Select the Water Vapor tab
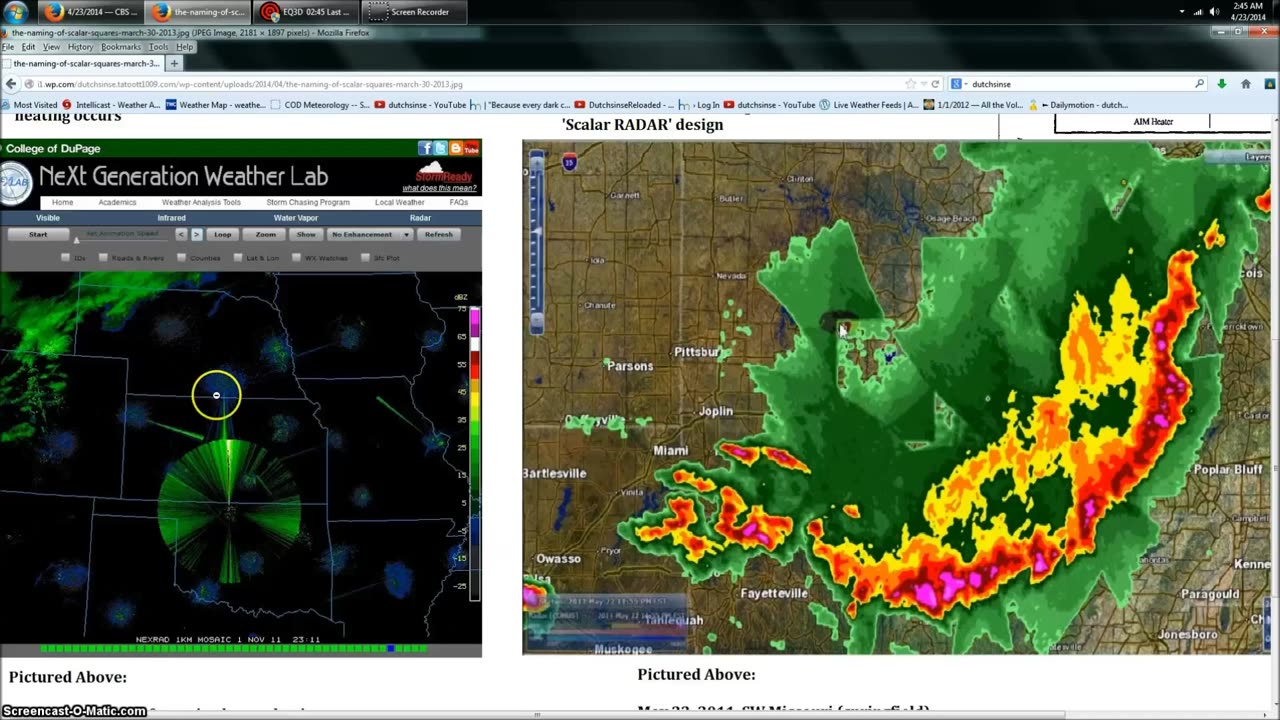The image size is (1280, 720). coord(296,217)
